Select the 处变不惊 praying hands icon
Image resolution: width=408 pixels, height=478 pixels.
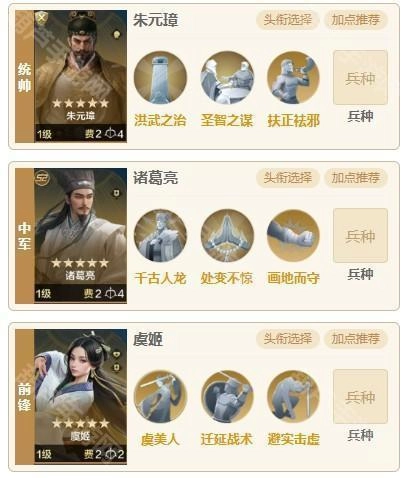pos(227,235)
